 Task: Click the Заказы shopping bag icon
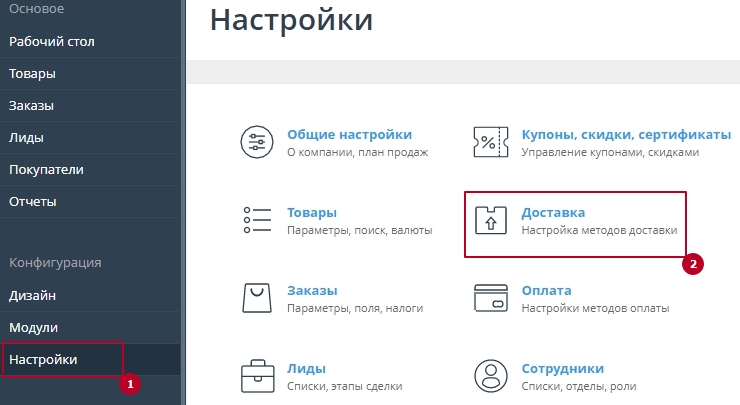pyautogui.click(x=257, y=298)
